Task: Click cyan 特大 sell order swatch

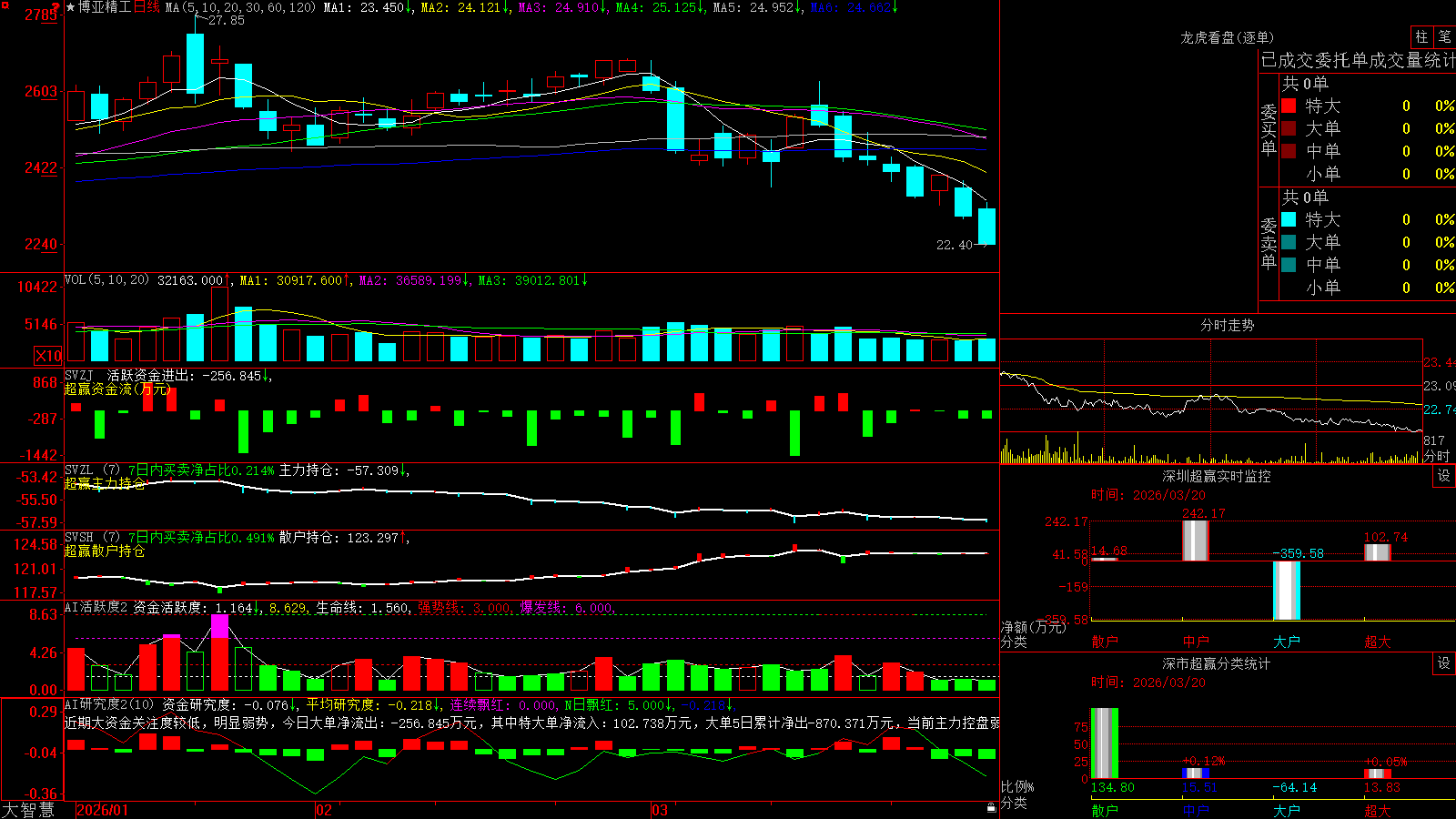Action: click(x=1289, y=219)
